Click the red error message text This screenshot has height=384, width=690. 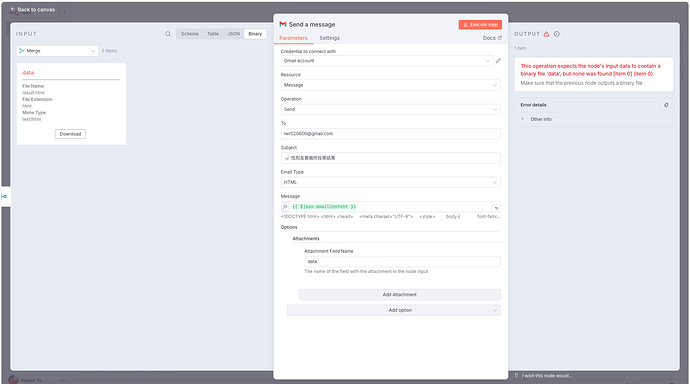coord(591,70)
